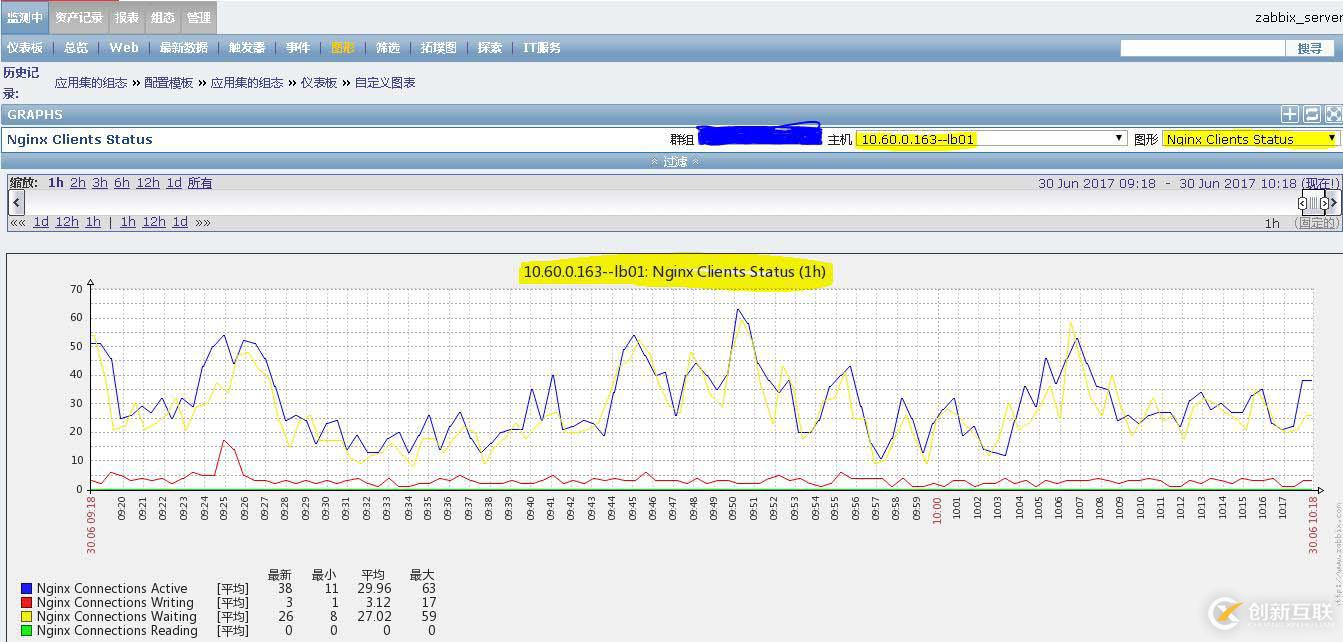The width and height of the screenshot is (1343, 642).
Task: Switch to the 报表 top tab
Action: pos(127,17)
